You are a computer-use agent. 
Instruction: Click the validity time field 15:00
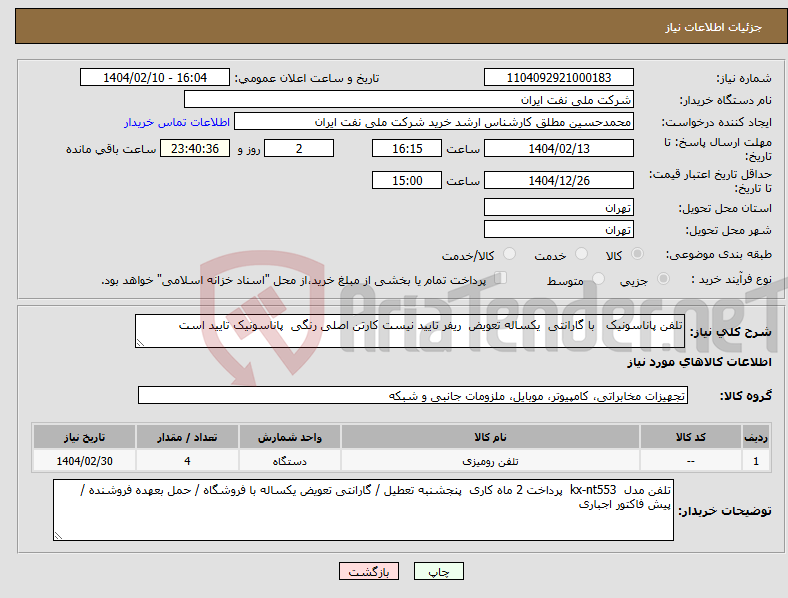coord(407,180)
